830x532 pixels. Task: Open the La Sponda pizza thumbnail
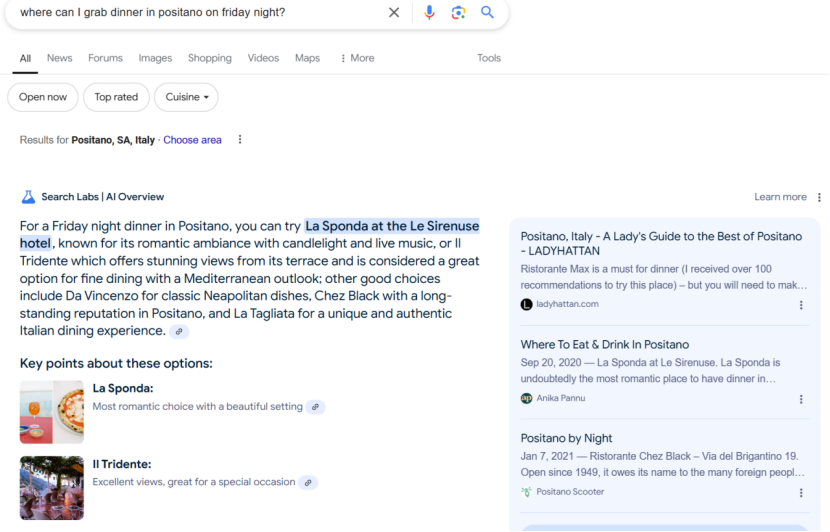pos(52,412)
